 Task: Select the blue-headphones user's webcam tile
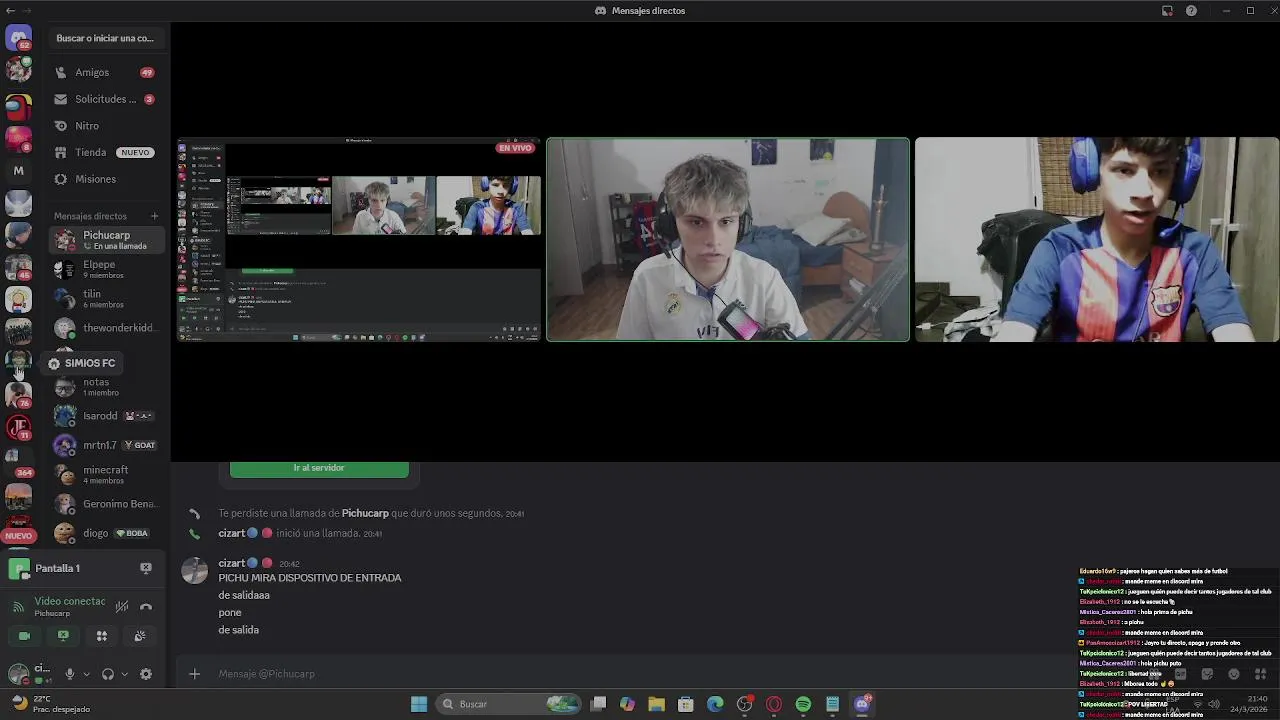point(1097,240)
